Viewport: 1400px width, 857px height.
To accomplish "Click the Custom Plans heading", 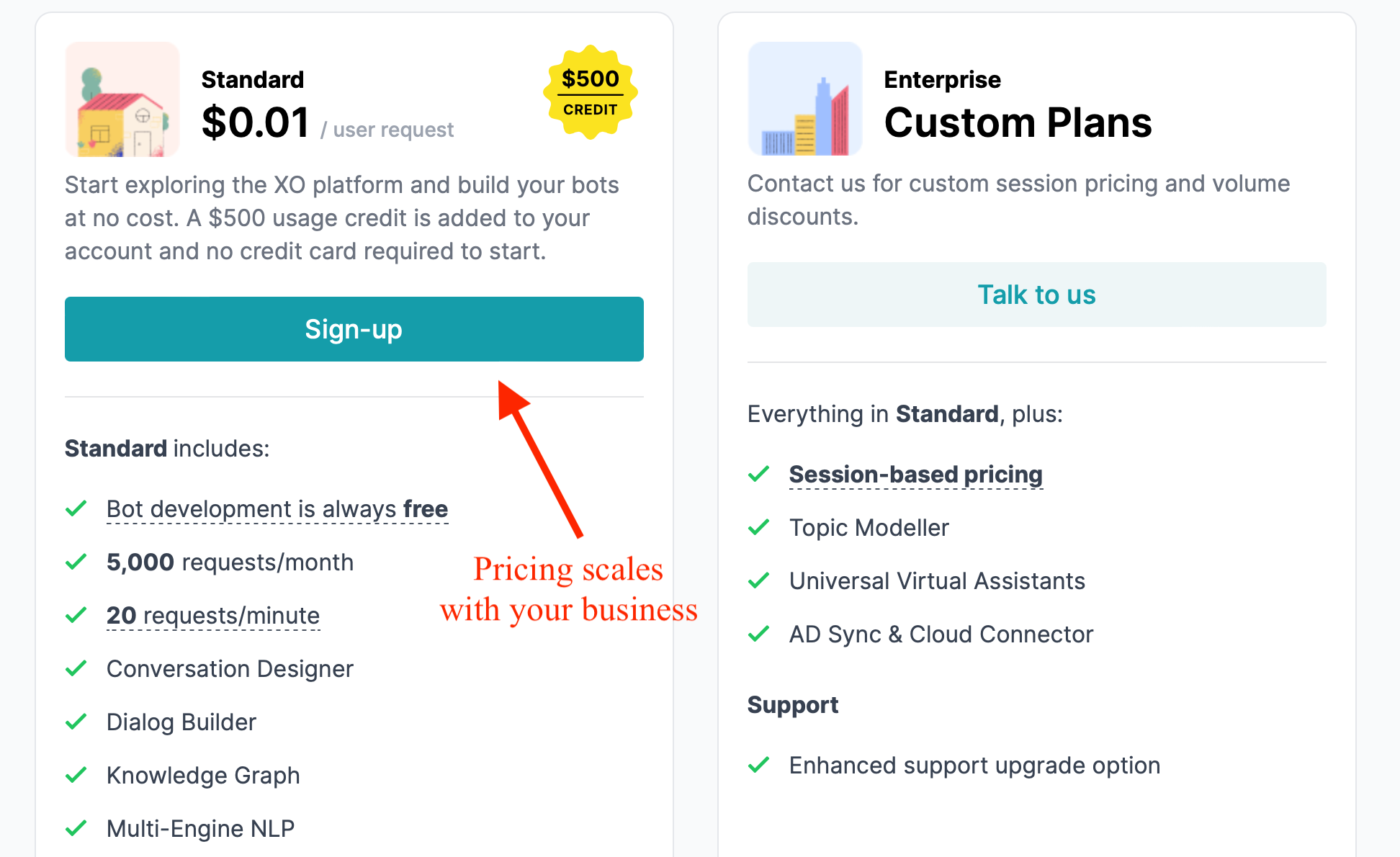I will [1018, 122].
